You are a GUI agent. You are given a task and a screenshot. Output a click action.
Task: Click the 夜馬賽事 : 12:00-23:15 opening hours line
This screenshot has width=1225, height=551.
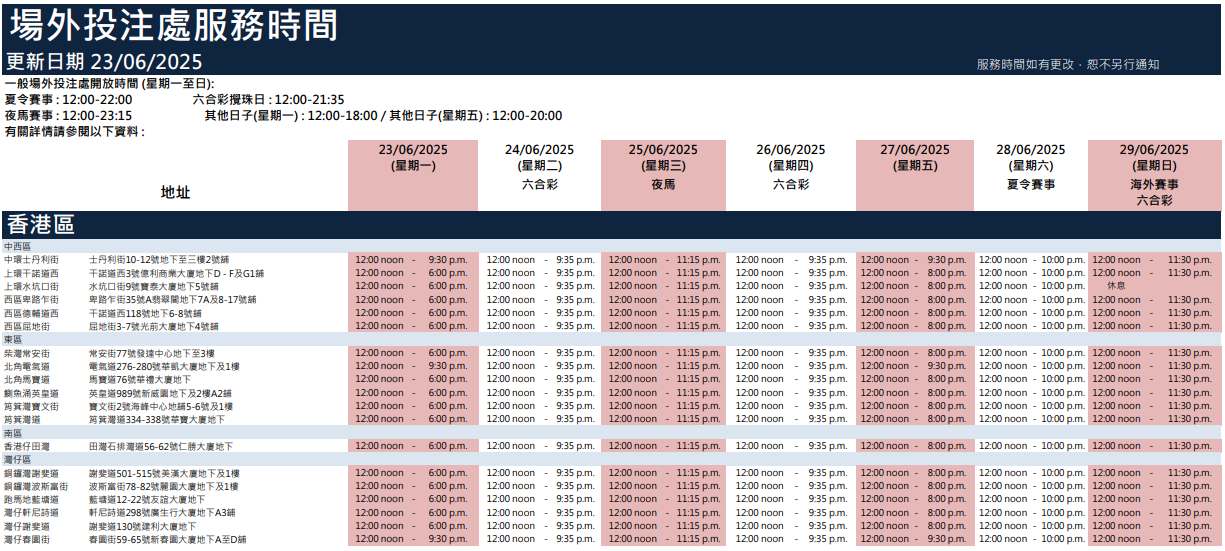68,116
